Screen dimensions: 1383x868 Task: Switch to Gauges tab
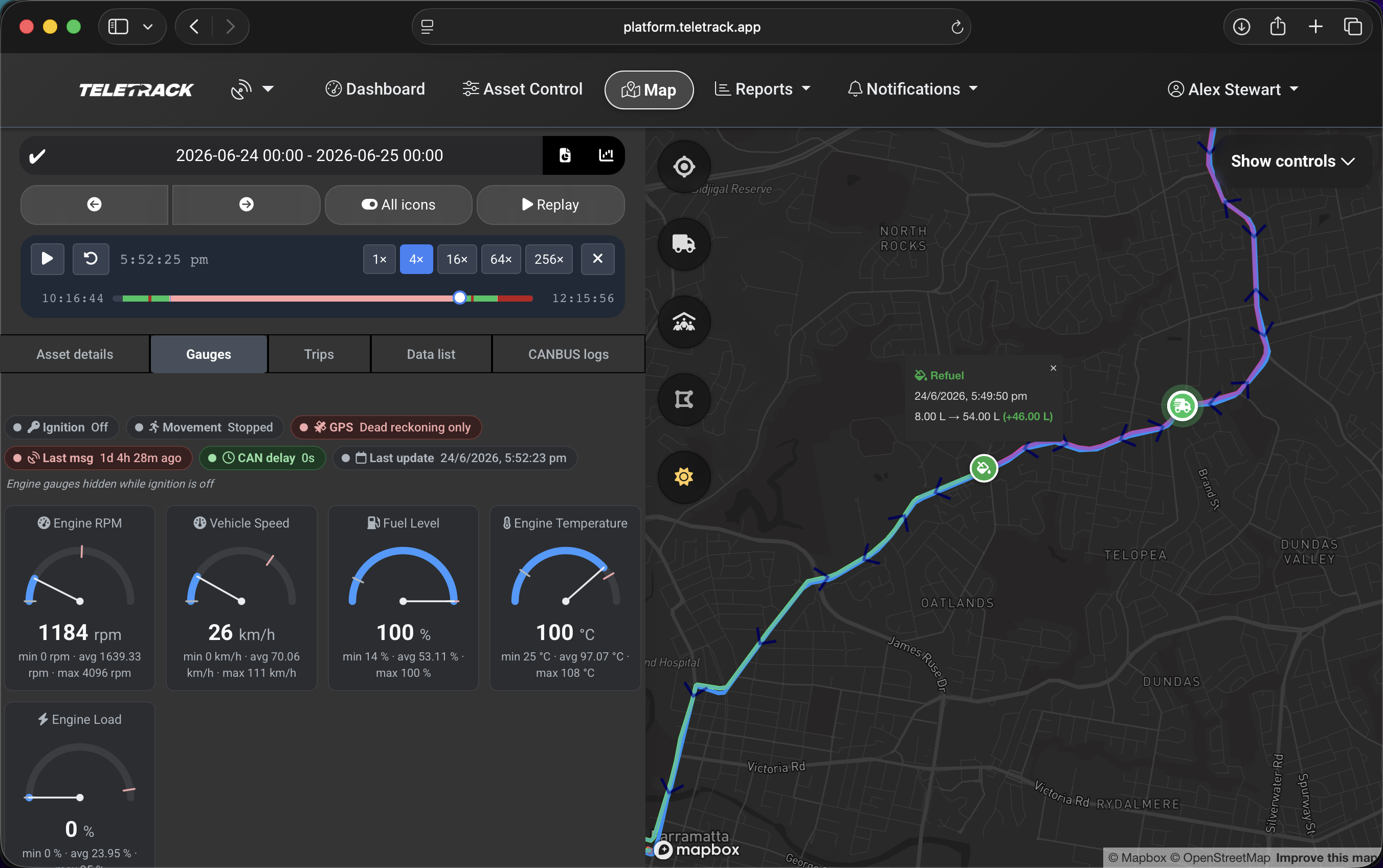pos(209,354)
